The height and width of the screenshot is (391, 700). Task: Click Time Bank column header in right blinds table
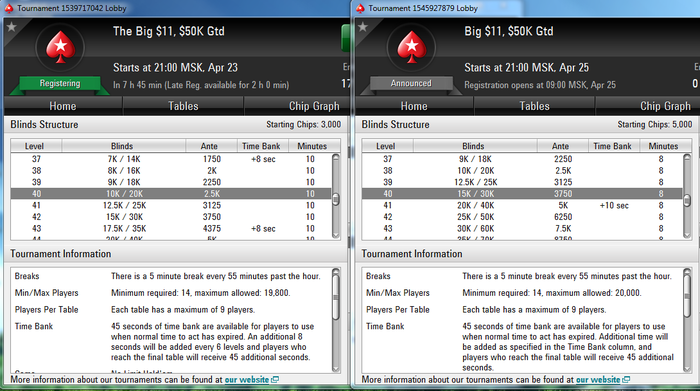[613, 146]
